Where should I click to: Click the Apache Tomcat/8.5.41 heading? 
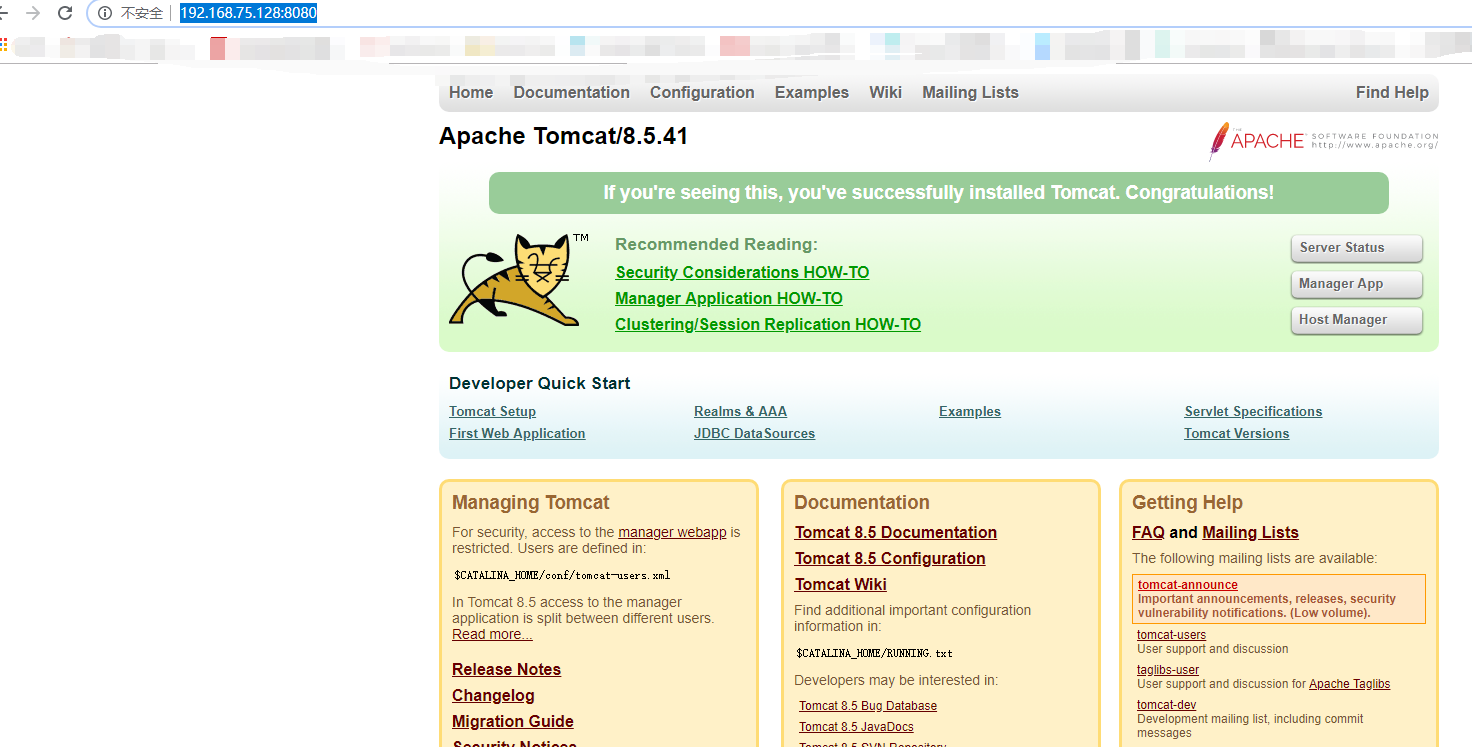click(x=564, y=136)
